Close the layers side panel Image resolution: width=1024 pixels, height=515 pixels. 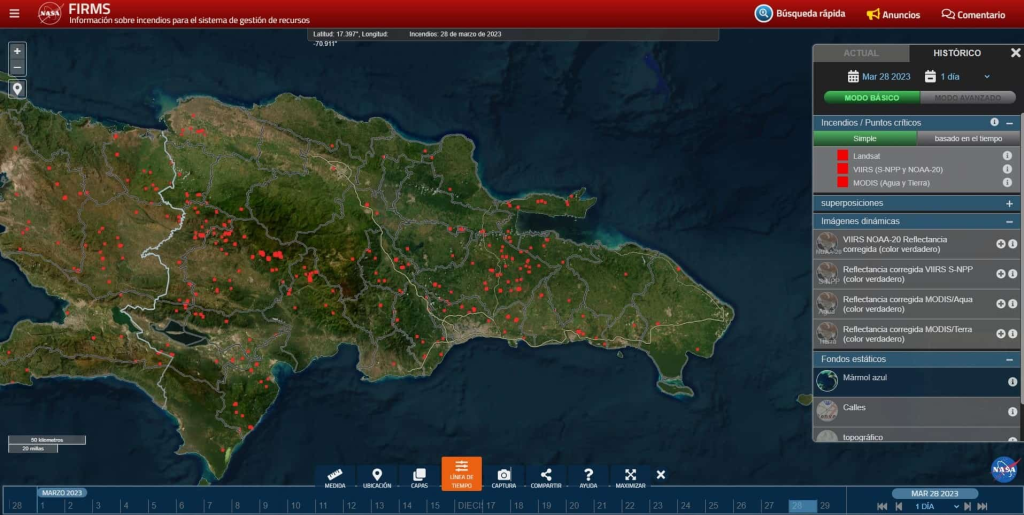1015,53
